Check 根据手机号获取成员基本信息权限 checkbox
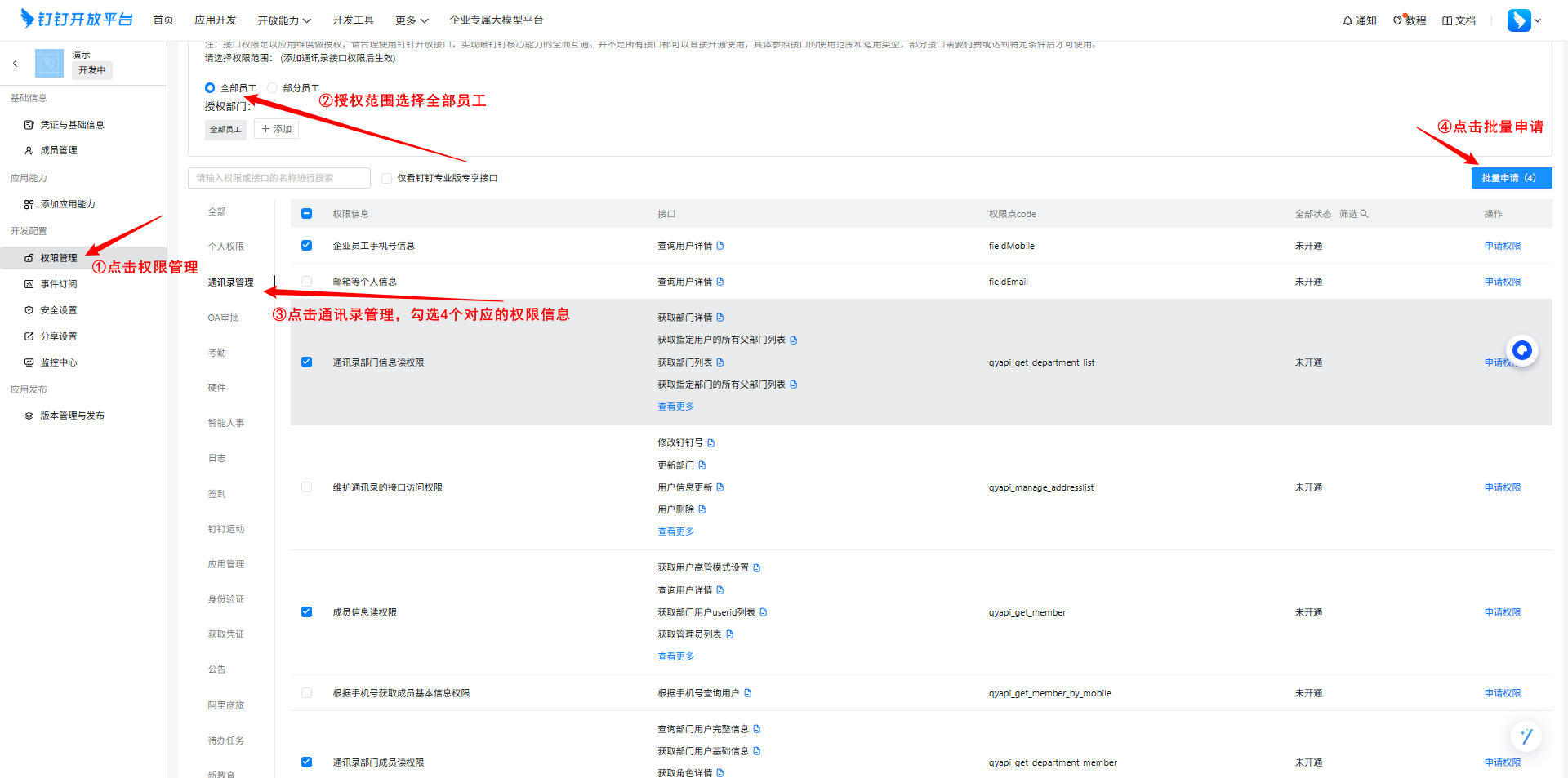The height and width of the screenshot is (778, 1568). pyautogui.click(x=306, y=693)
